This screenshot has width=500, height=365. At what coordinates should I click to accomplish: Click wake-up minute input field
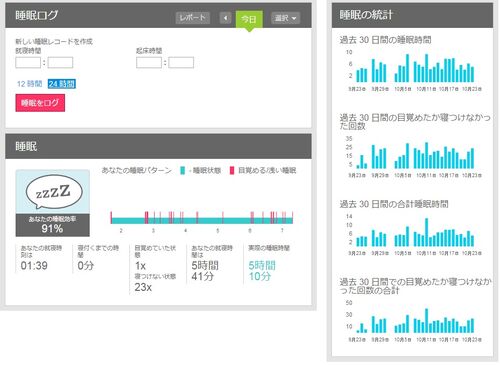pos(181,62)
